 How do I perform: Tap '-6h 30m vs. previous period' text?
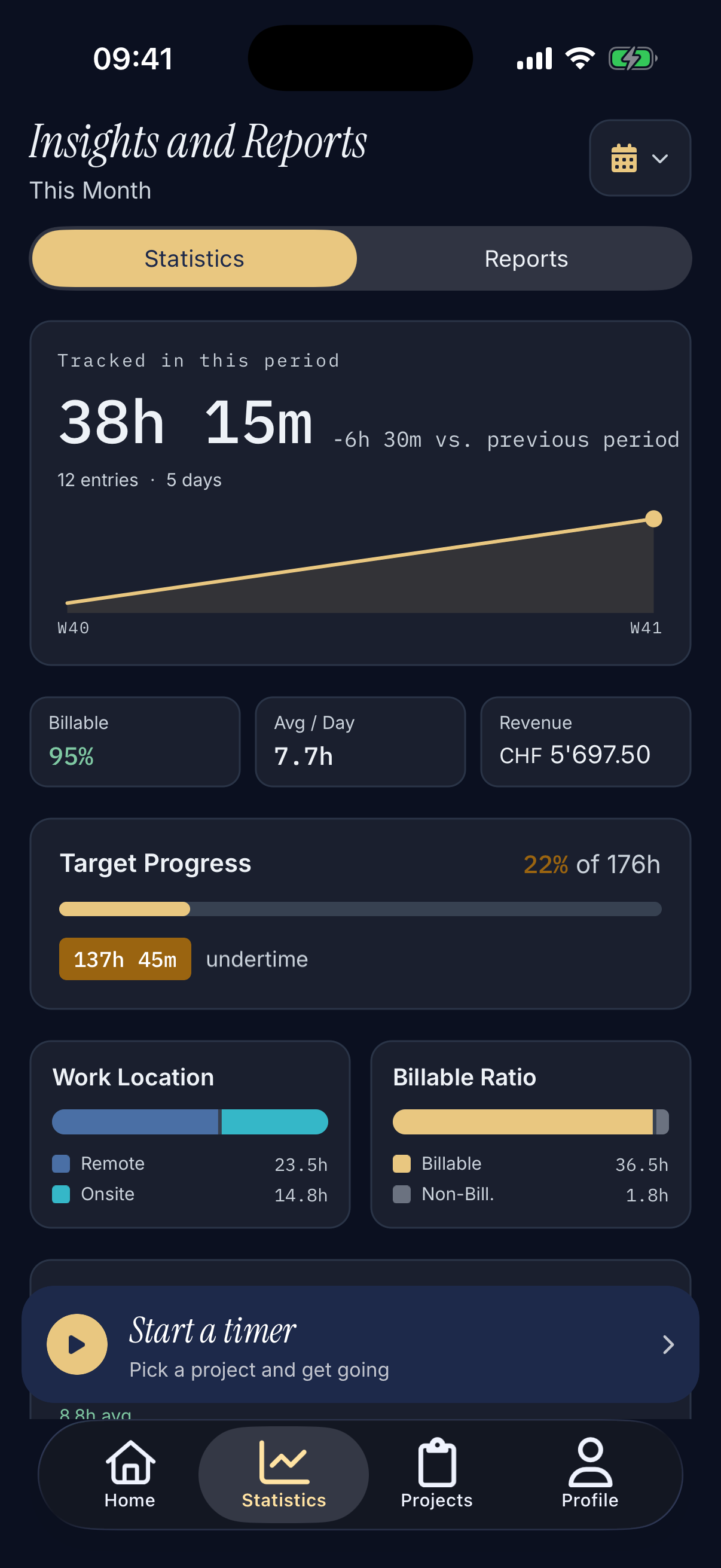506,440
